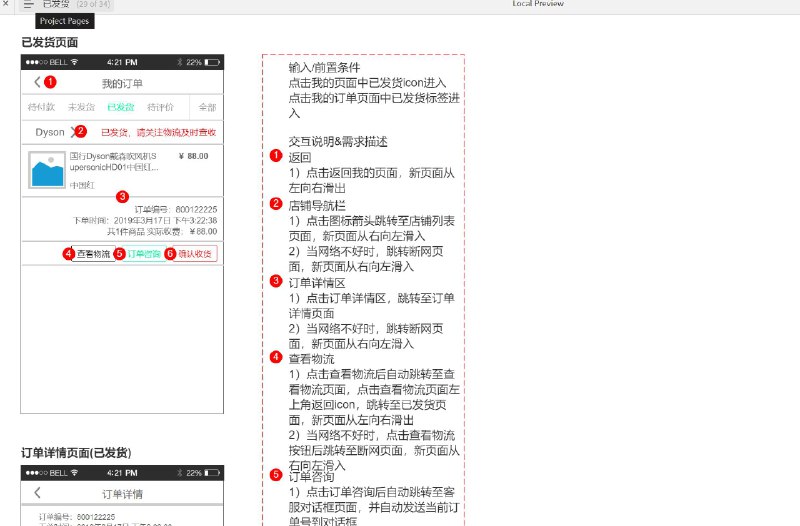Image resolution: width=800 pixels, height=526 pixels.
Task: Click the 查看物流 button
Action: pos(93,254)
